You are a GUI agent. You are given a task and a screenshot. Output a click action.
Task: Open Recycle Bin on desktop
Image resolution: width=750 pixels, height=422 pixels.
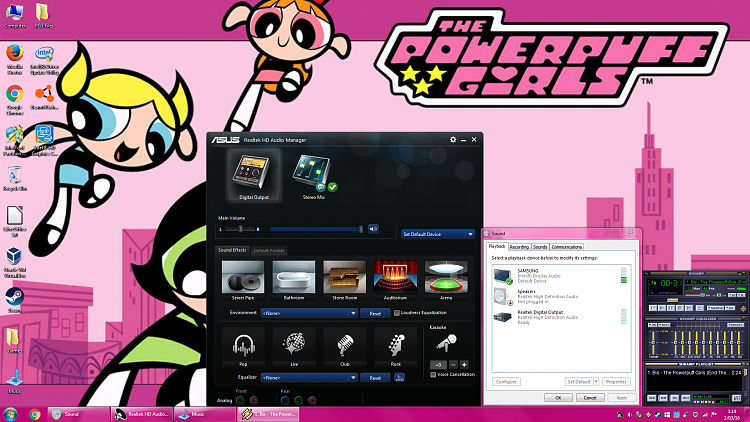click(15, 179)
